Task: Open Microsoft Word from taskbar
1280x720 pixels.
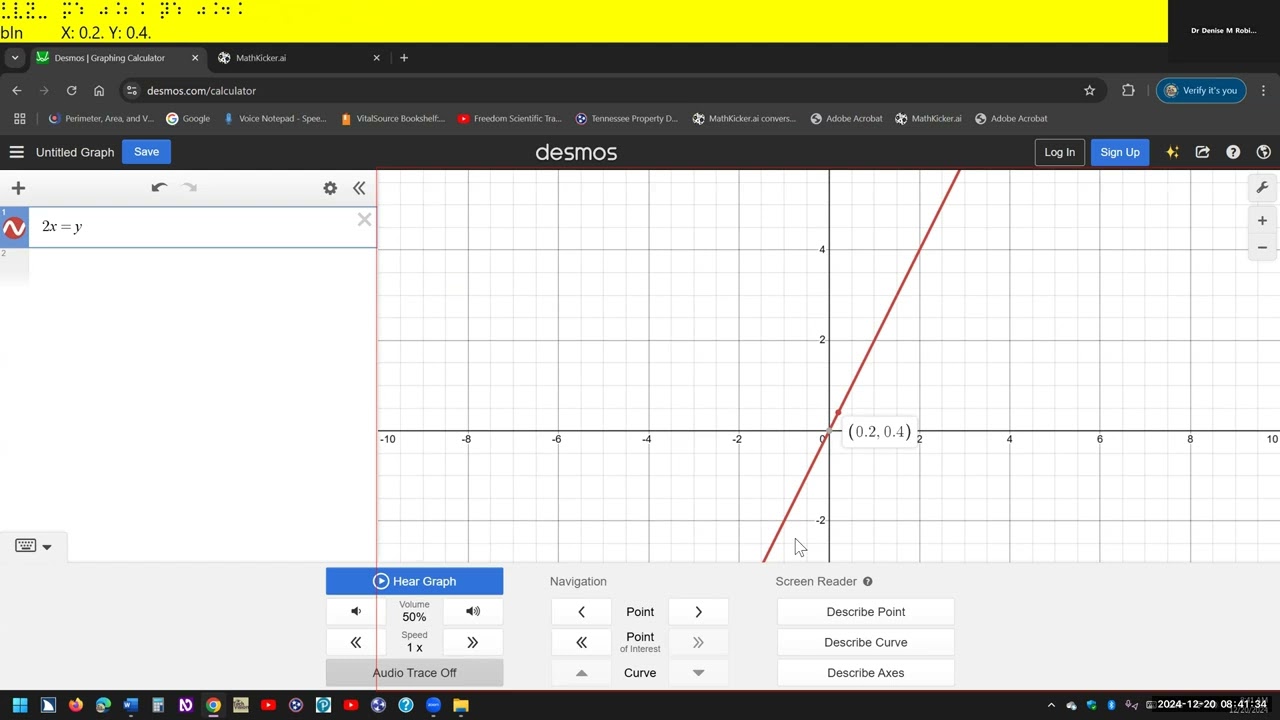Action: click(x=130, y=705)
